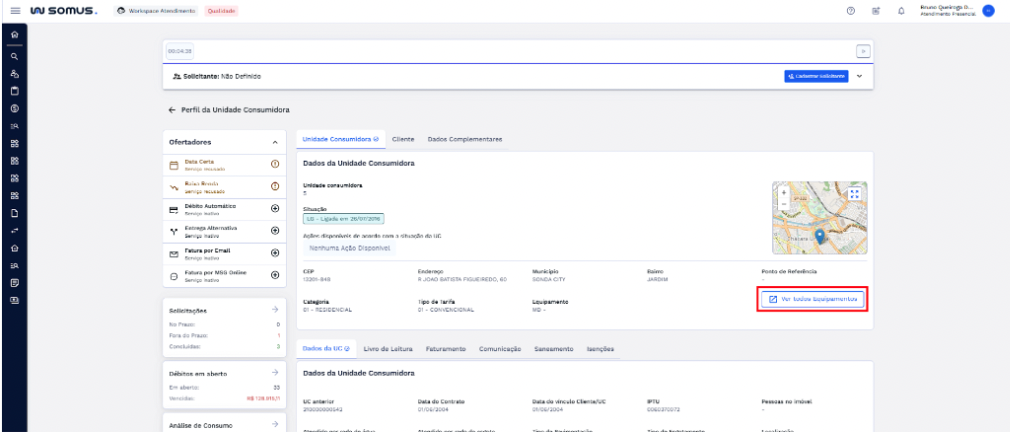Open the Dados Complementares tab
The image size is (1010, 432).
coord(464,139)
